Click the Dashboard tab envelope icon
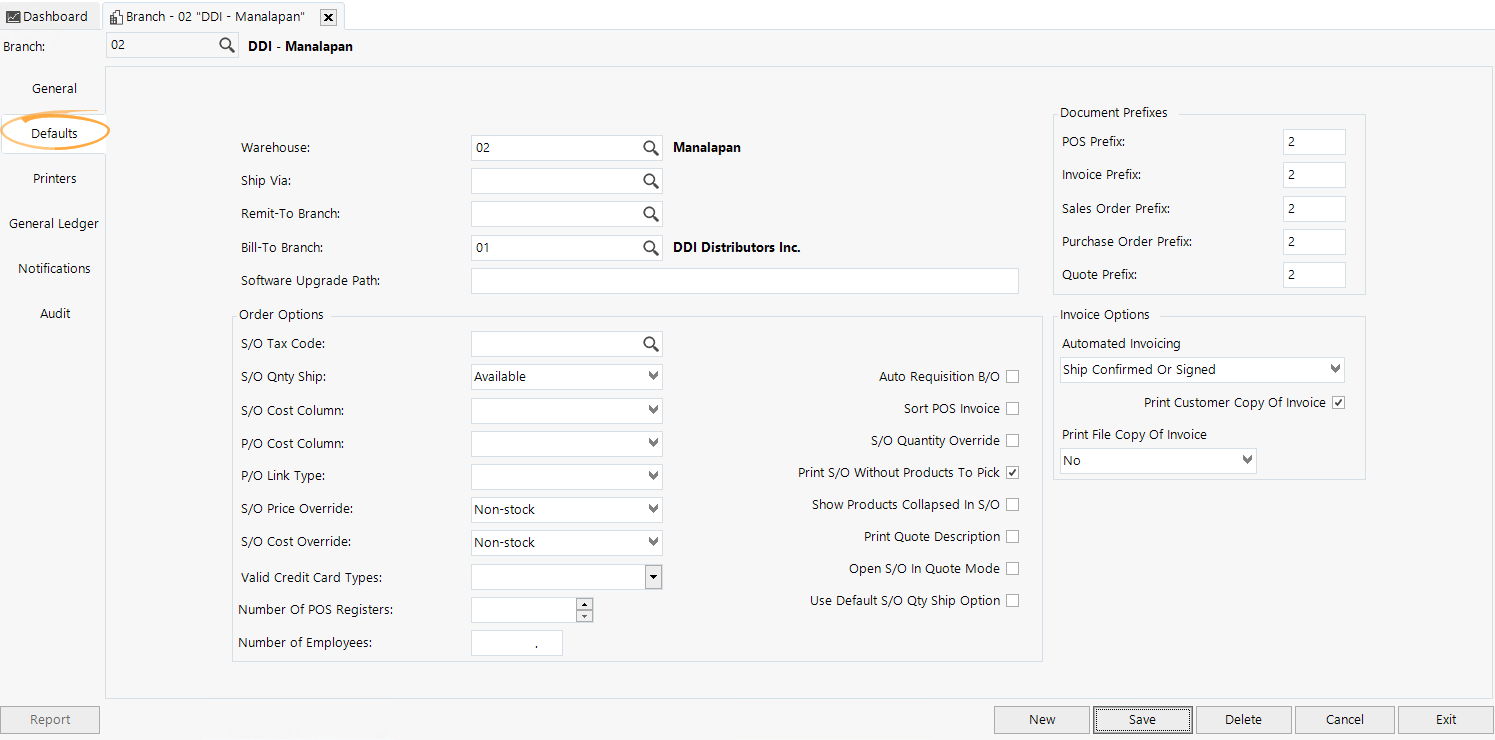Viewport: 1495px width, 740px height. tap(14, 16)
